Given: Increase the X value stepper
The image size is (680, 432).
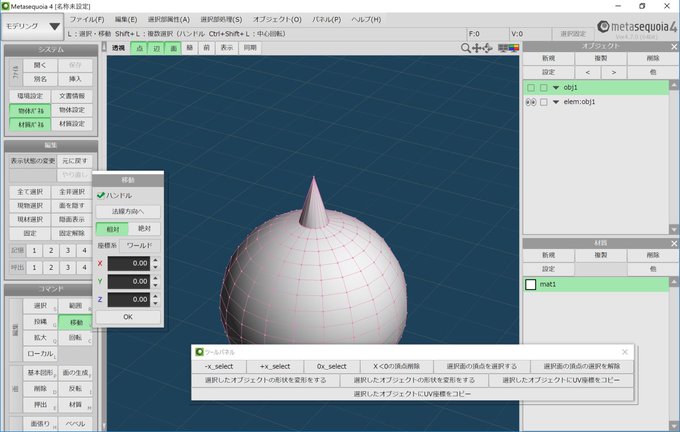Looking at the screenshot, I should point(155,260).
